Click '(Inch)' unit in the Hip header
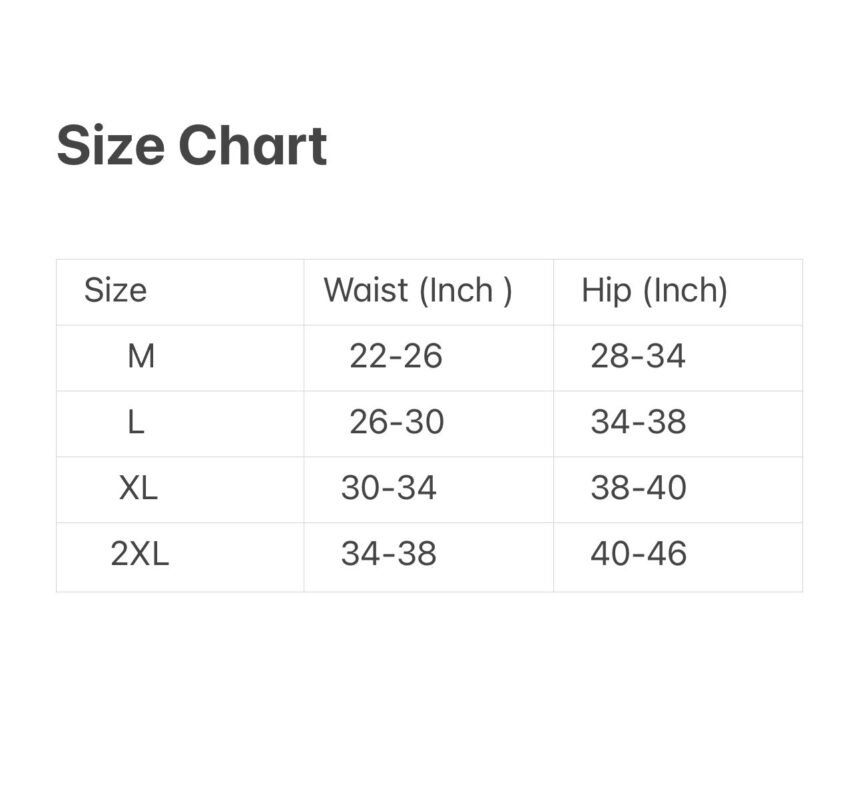This screenshot has height=800, width=859. click(685, 291)
